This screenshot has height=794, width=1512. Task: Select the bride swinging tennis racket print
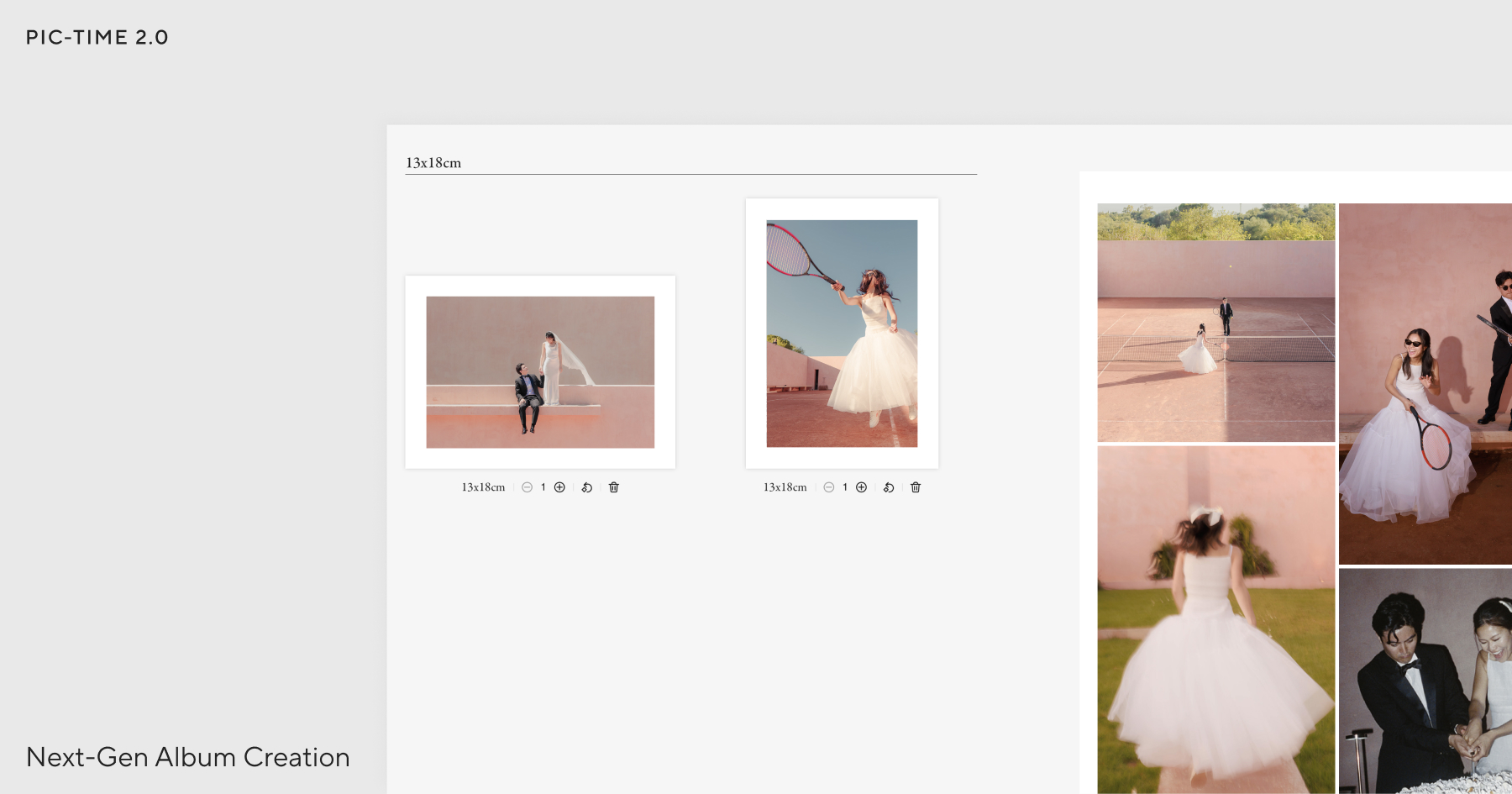point(842,334)
